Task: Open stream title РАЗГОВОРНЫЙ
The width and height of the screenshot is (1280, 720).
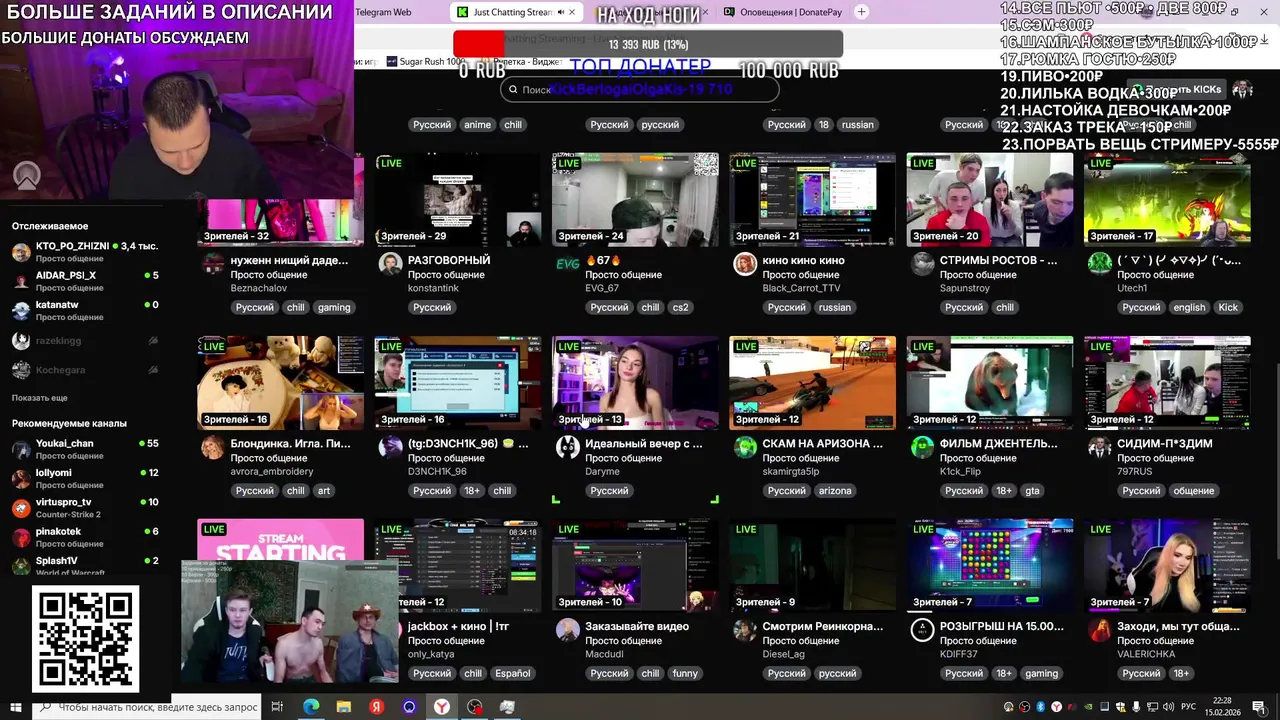Action: tap(449, 260)
